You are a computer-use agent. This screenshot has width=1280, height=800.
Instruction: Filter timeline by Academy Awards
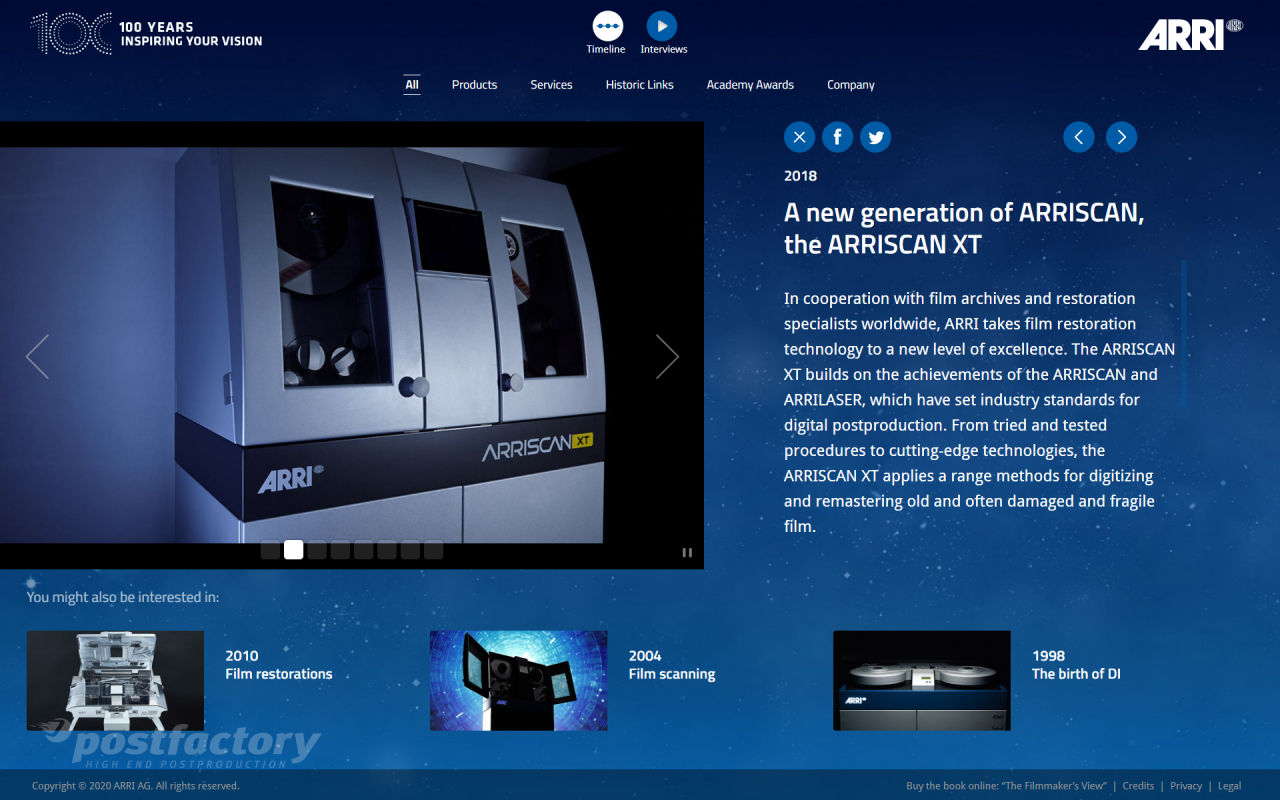click(750, 85)
